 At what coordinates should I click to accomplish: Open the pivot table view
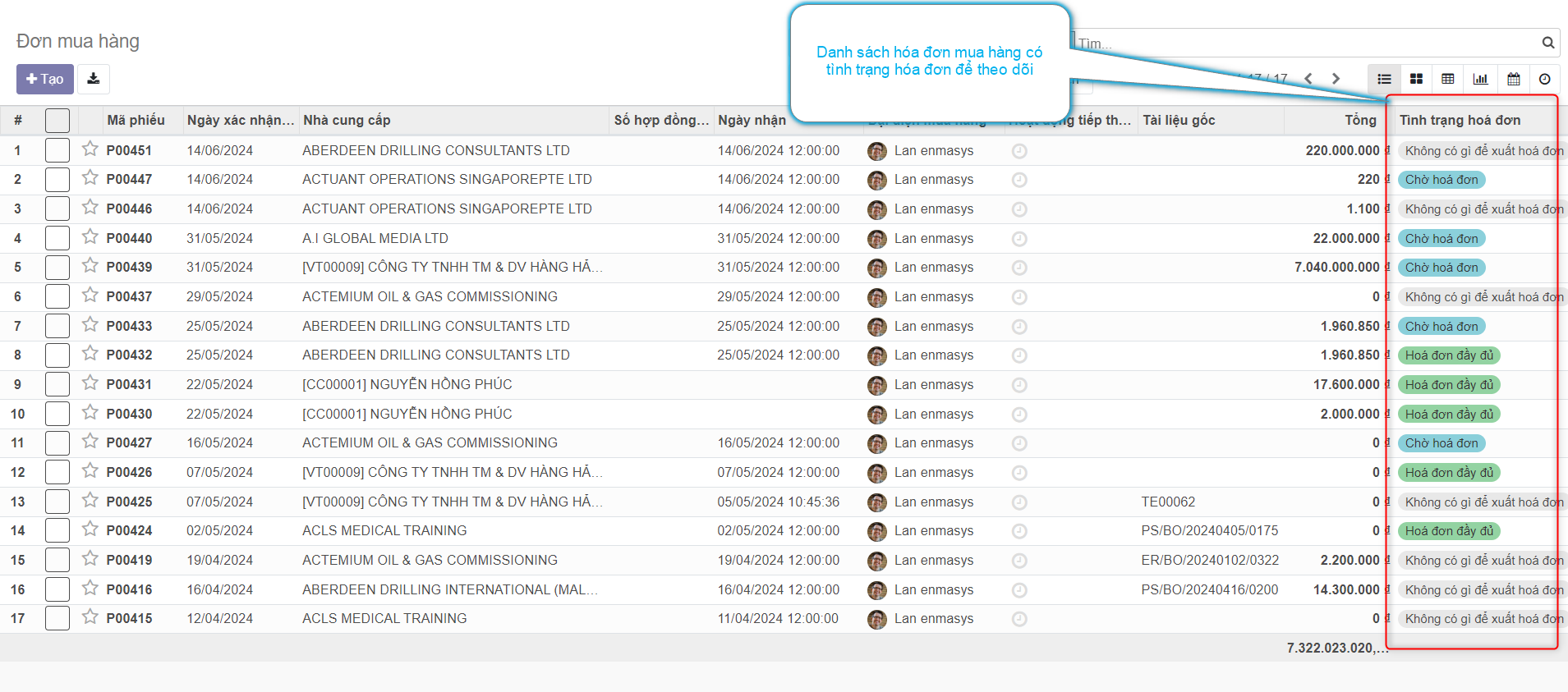click(x=1448, y=79)
